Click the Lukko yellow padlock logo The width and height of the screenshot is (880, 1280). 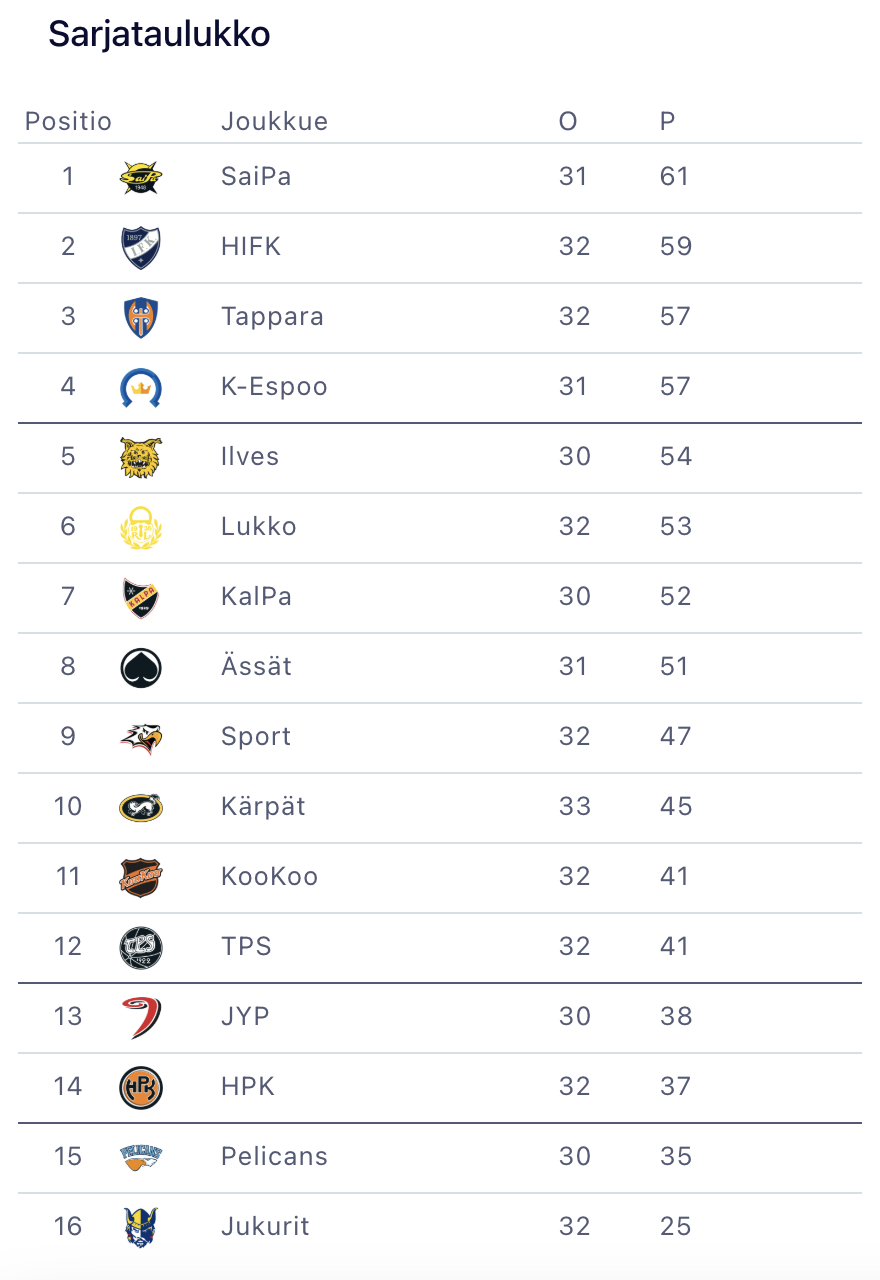pyautogui.click(x=140, y=528)
